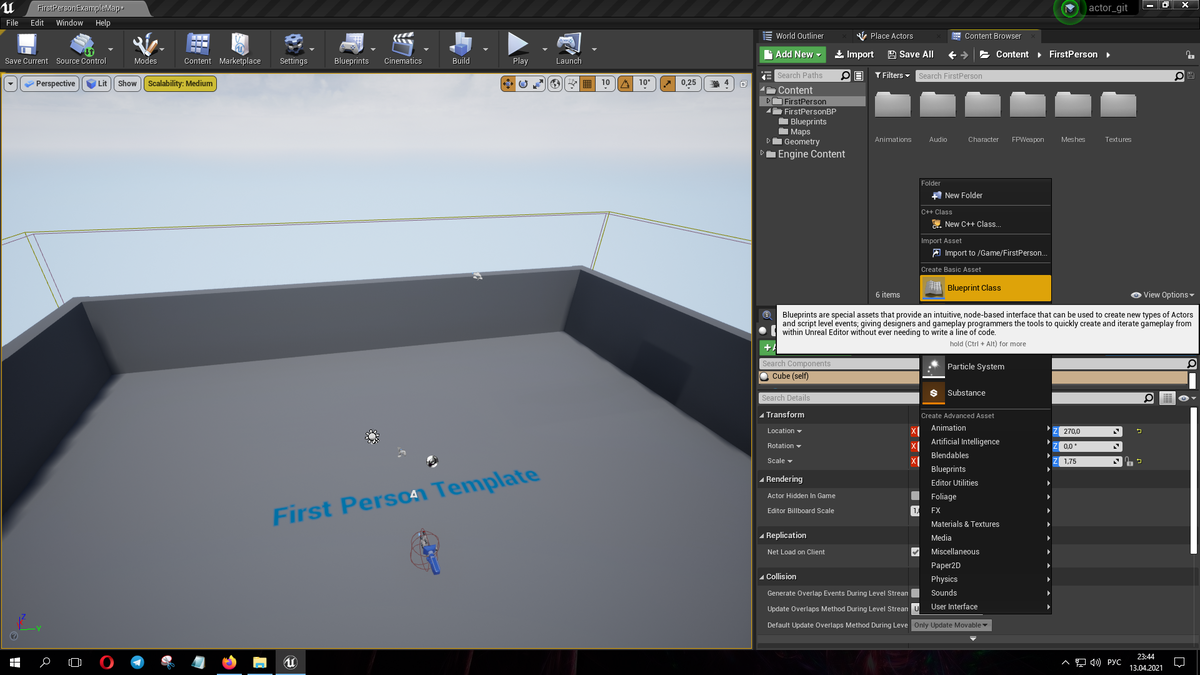Click the Build toolbar icon

pyautogui.click(x=461, y=49)
